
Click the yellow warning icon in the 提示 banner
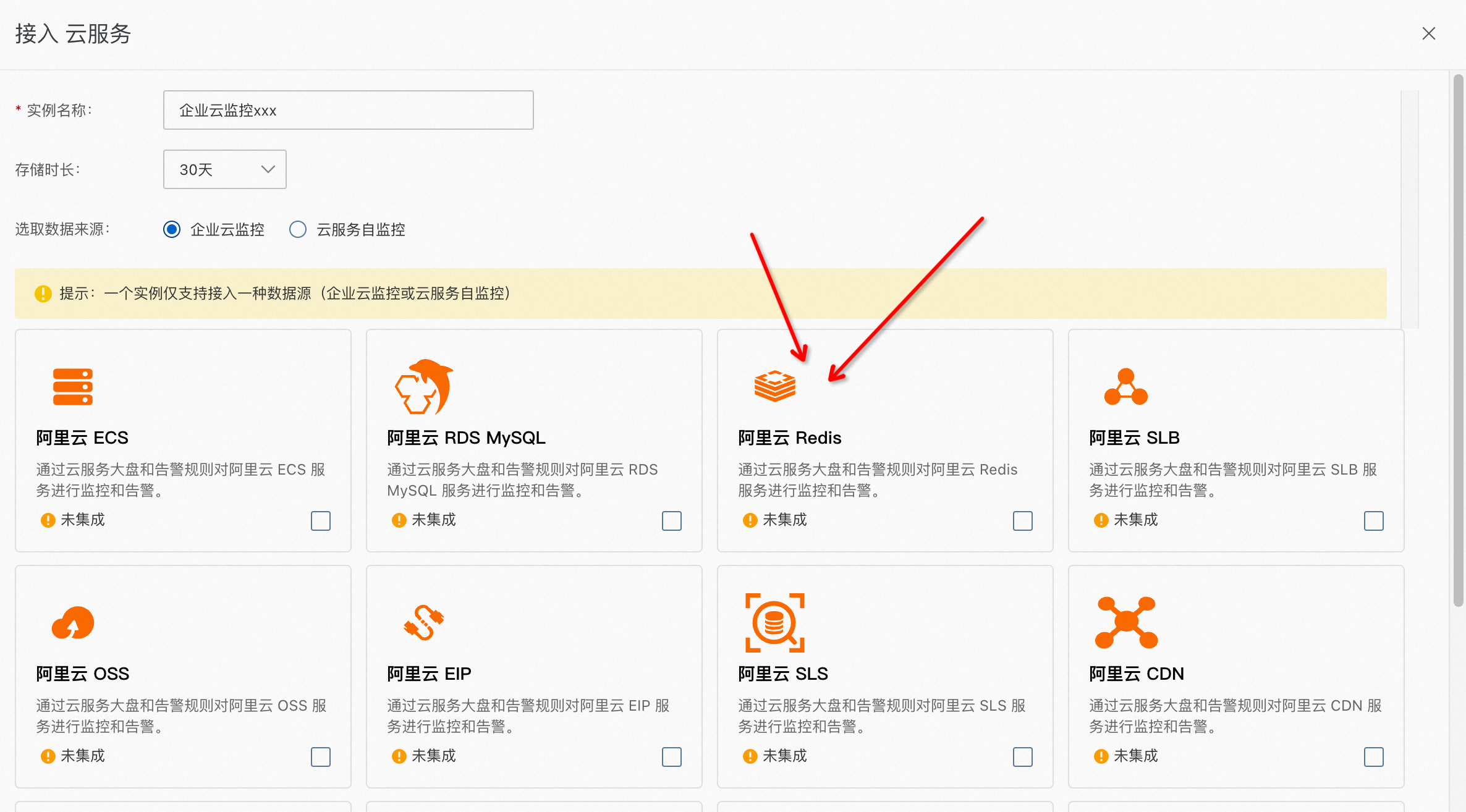(x=43, y=294)
